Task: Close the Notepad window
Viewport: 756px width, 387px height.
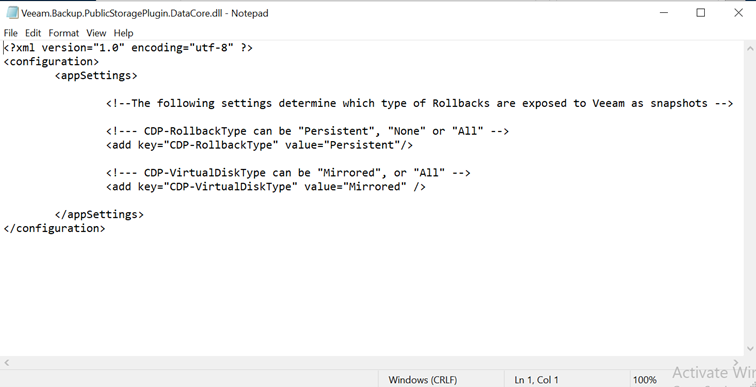Action: pos(738,13)
